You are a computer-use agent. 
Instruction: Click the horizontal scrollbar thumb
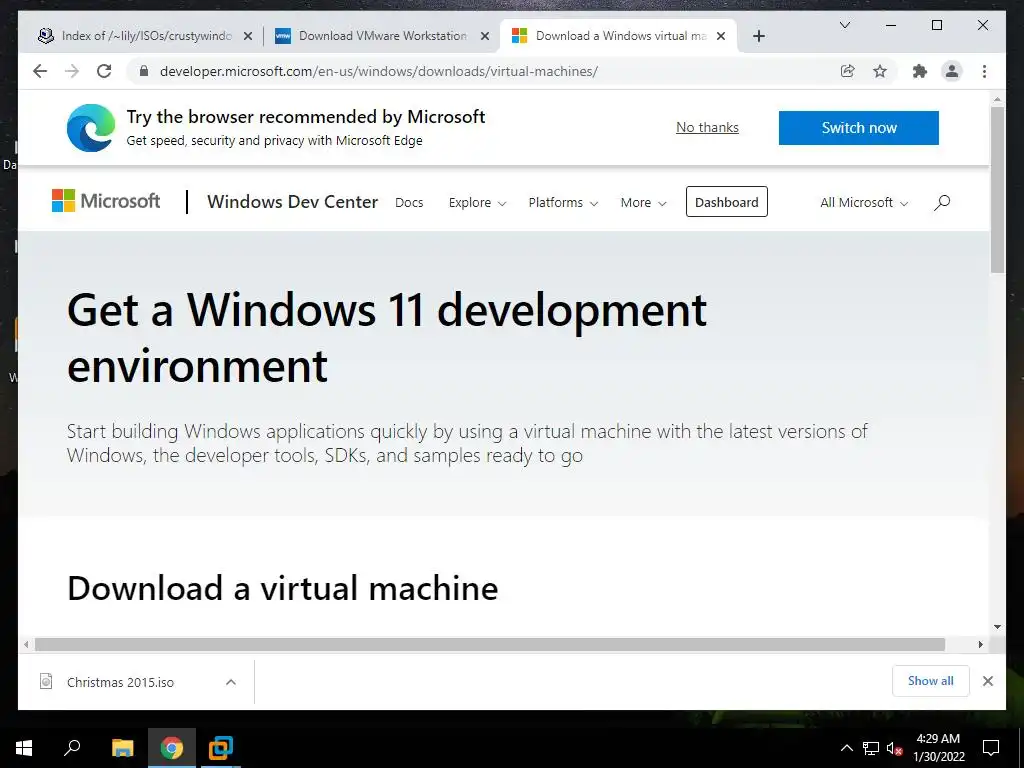coord(490,645)
